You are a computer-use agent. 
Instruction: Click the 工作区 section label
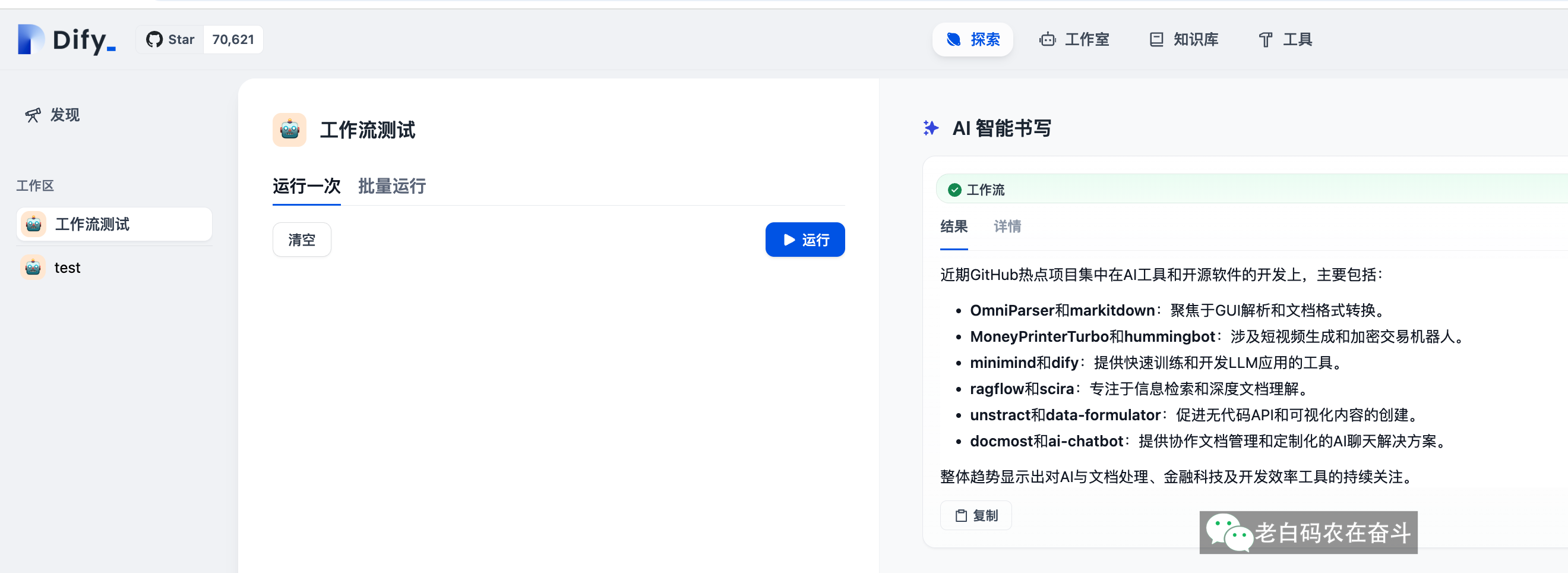(34, 185)
